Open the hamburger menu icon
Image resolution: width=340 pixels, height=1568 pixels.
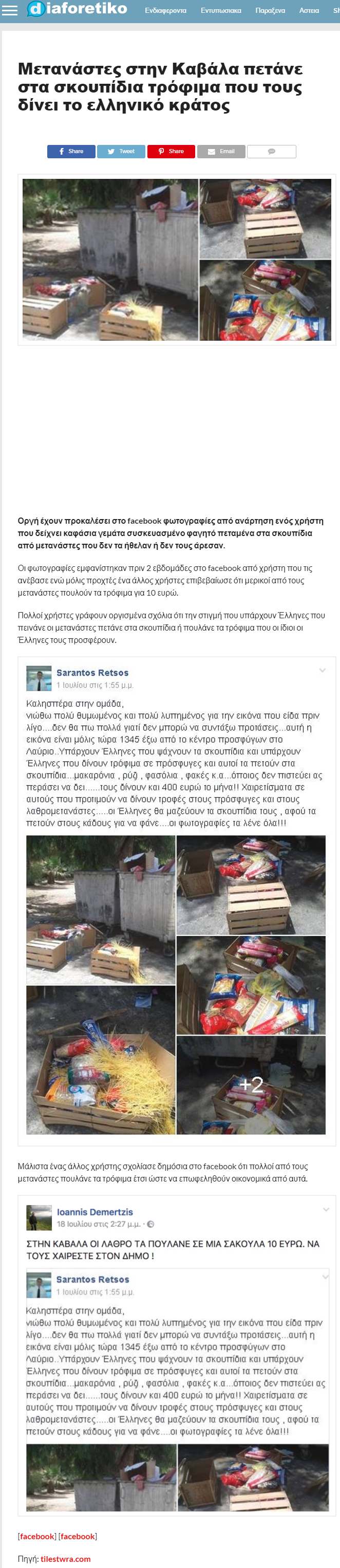click(10, 10)
